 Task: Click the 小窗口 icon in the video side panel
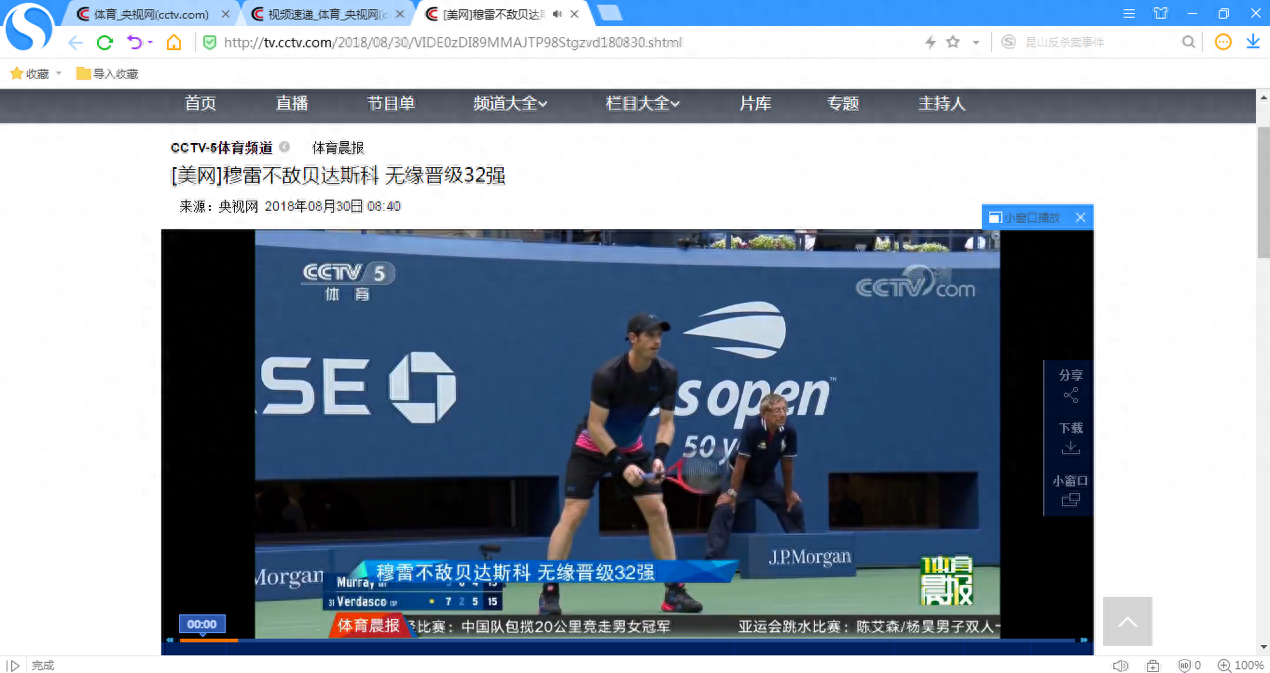1071,500
